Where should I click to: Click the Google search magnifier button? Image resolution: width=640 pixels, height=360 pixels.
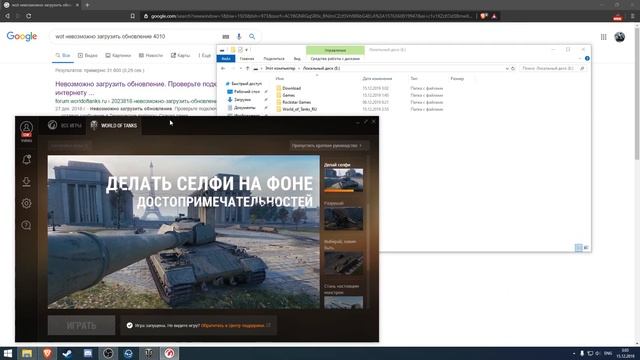pyautogui.click(x=252, y=37)
